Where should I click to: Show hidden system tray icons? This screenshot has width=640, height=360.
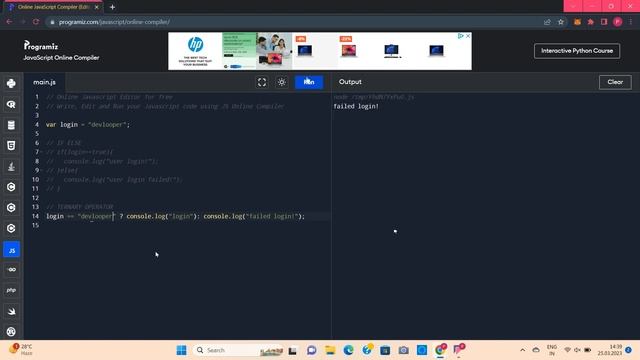pyautogui.click(x=522, y=350)
